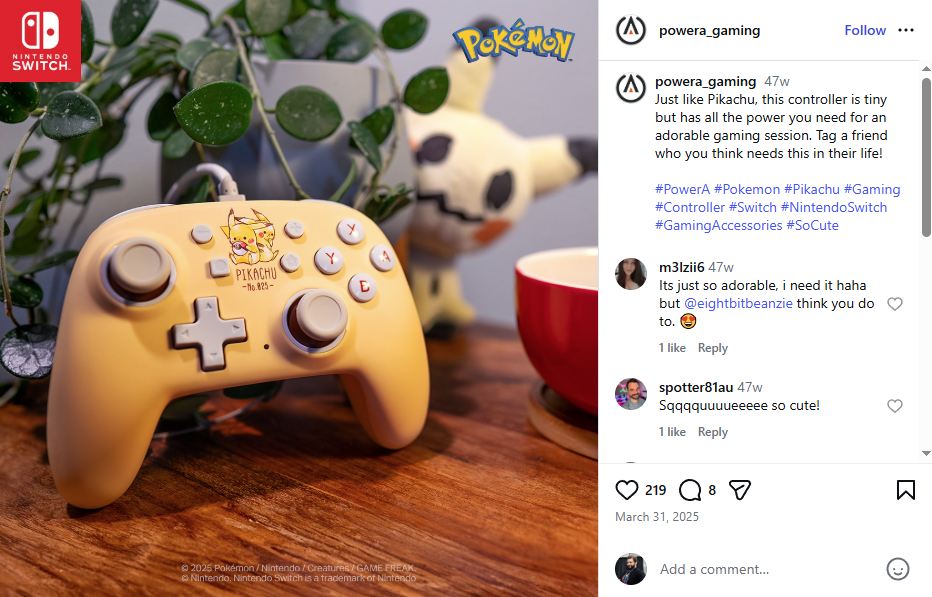Image resolution: width=932 pixels, height=597 pixels.
Task: Follow powera_gaming account
Action: [865, 30]
